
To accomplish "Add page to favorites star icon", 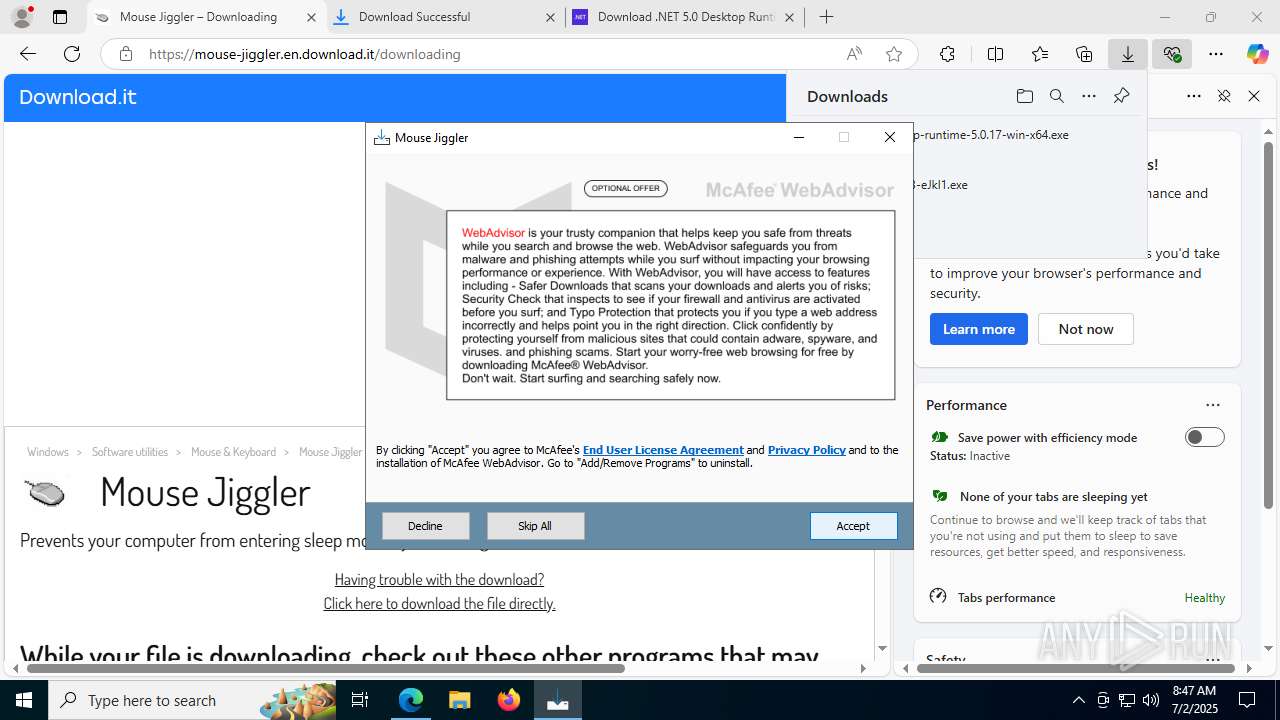I will [894, 54].
